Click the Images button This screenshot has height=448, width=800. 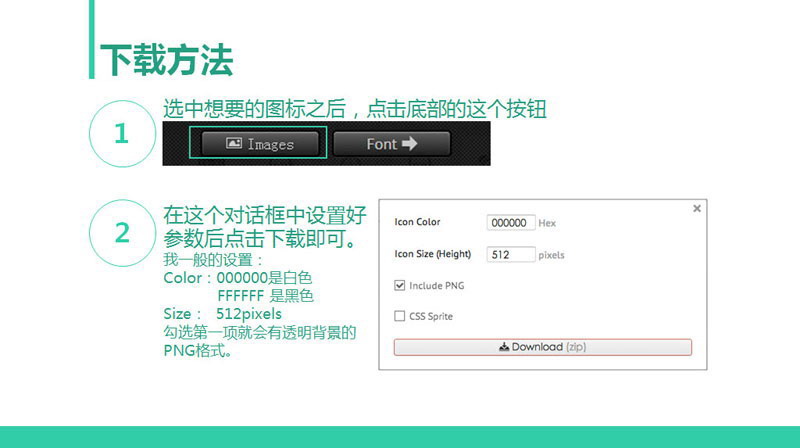tap(259, 144)
